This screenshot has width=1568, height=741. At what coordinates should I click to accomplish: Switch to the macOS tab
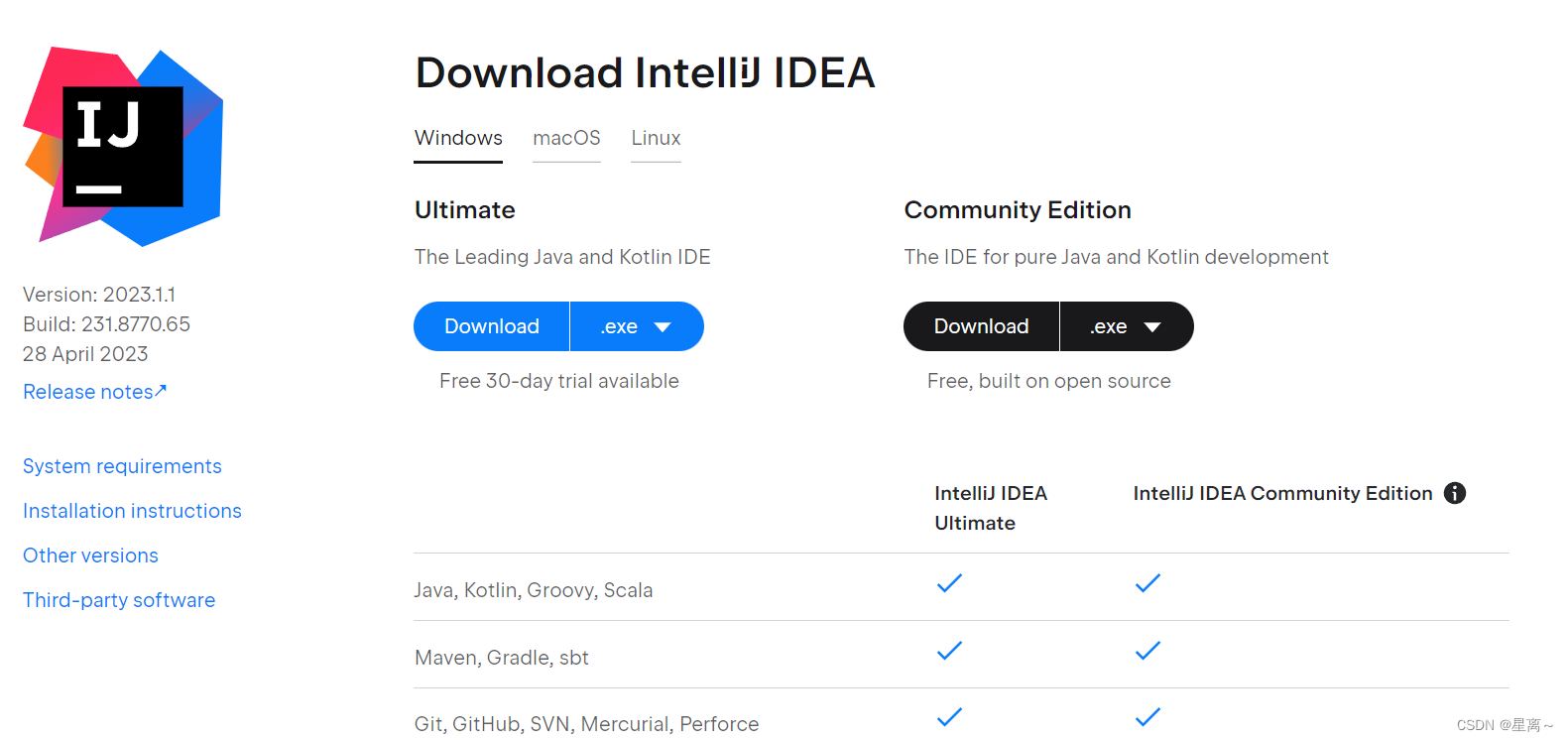click(x=566, y=138)
